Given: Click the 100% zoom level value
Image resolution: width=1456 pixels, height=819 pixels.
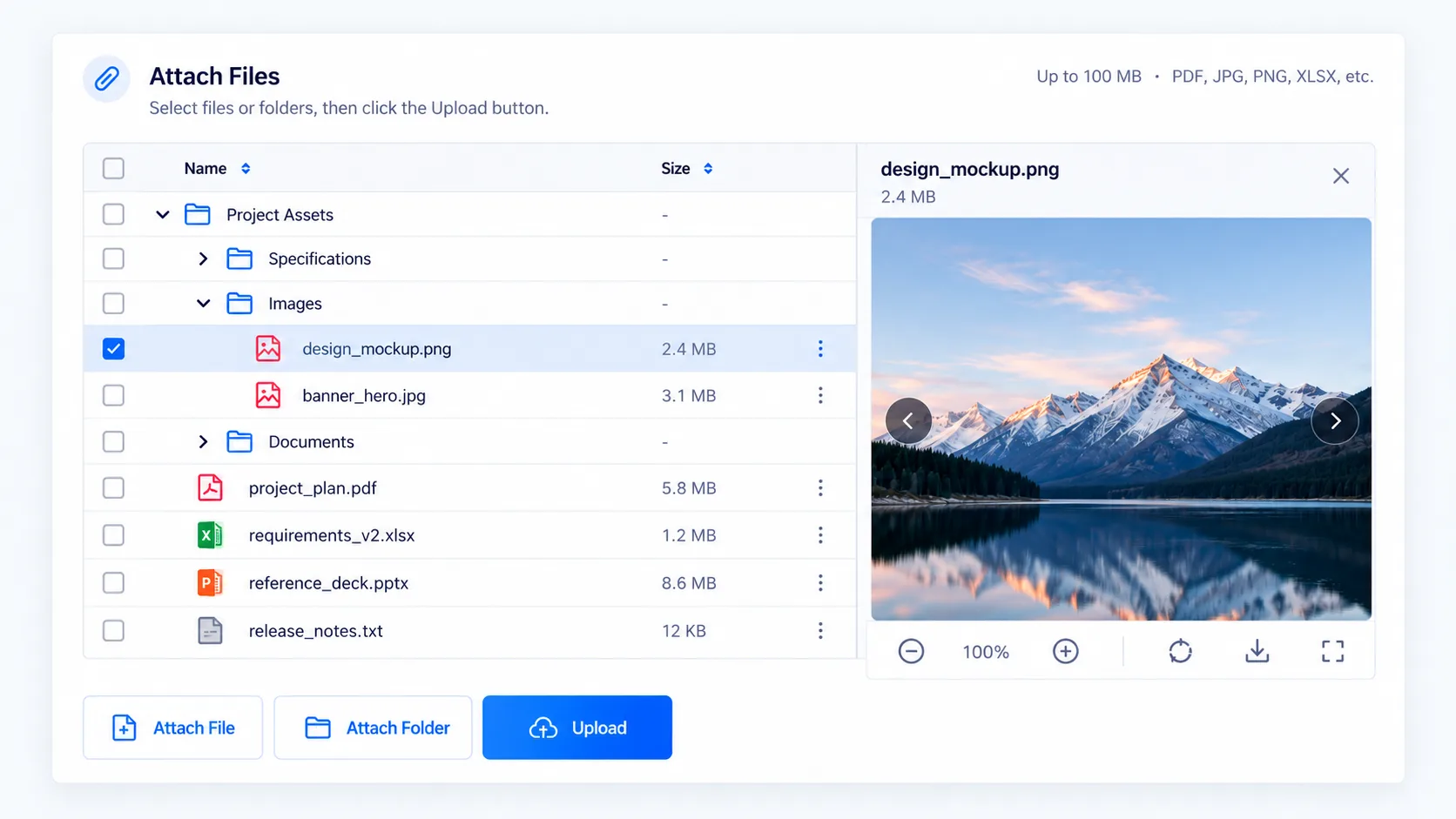Looking at the screenshot, I should 986,652.
